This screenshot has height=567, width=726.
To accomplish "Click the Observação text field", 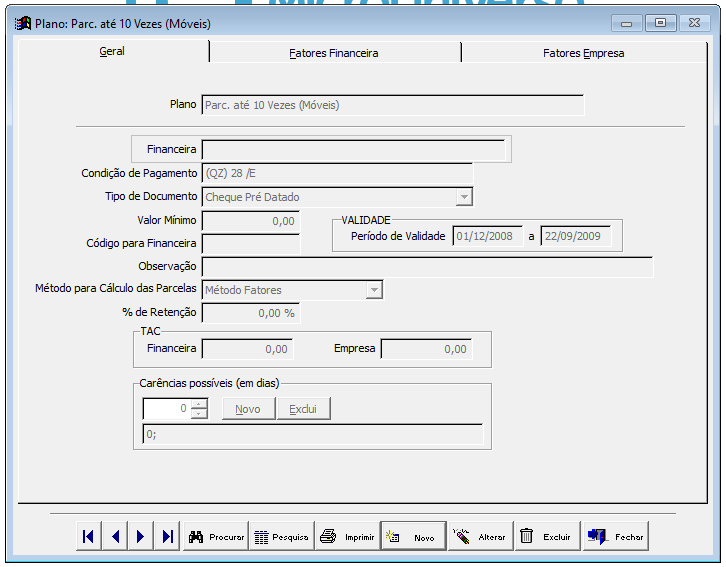I will point(427,267).
